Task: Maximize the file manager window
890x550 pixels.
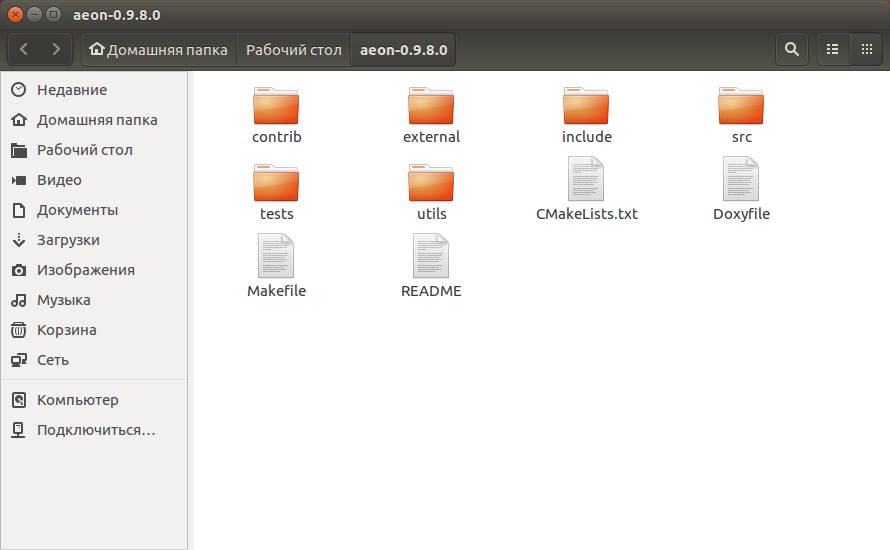Action: (53, 14)
